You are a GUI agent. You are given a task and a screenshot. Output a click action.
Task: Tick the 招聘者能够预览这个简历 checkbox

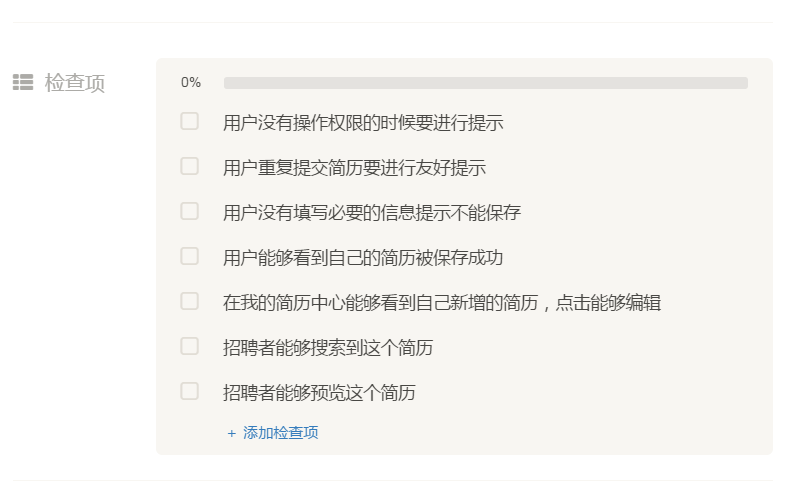pos(189,392)
